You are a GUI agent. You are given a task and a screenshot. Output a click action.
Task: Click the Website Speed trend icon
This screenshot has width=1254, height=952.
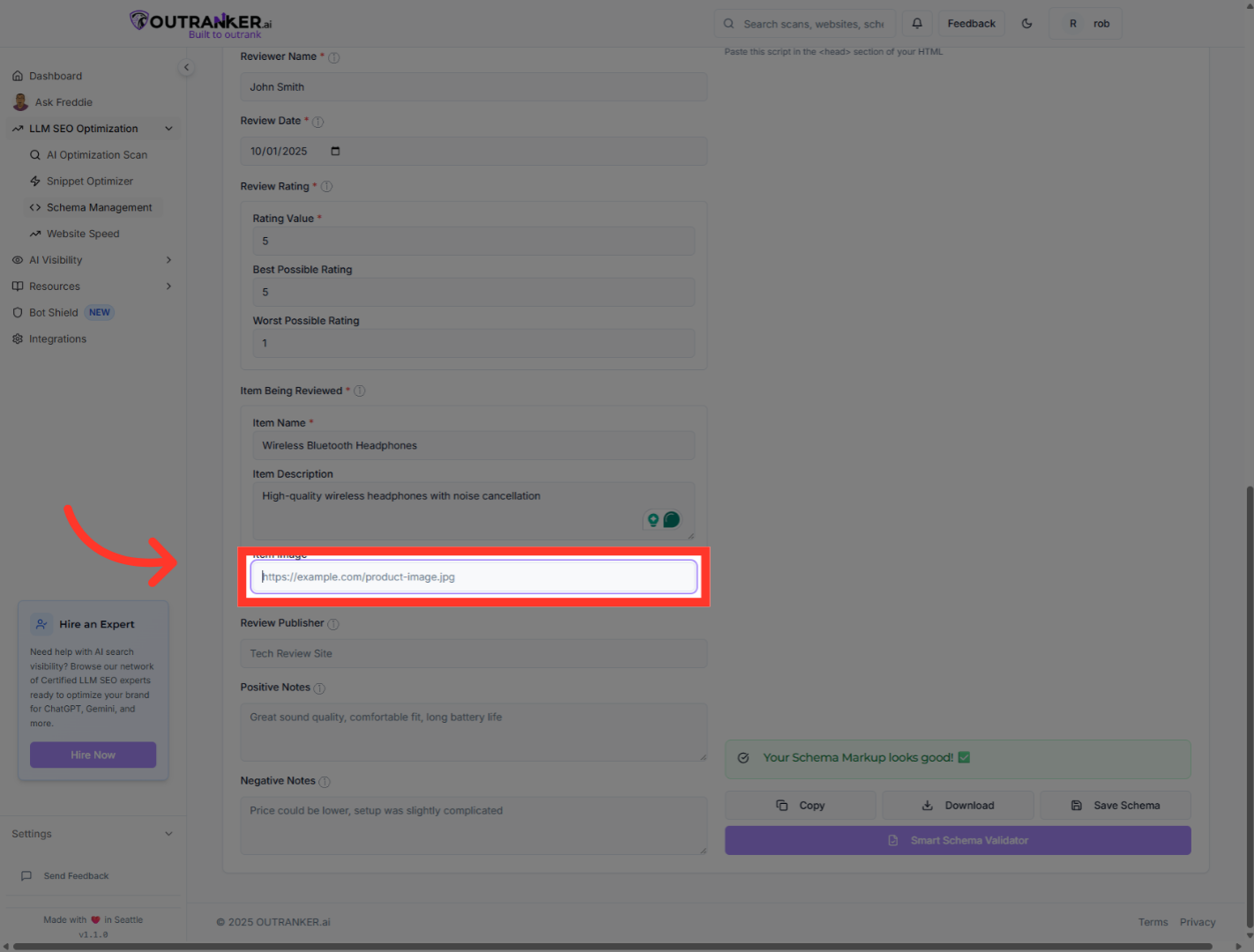click(x=35, y=234)
